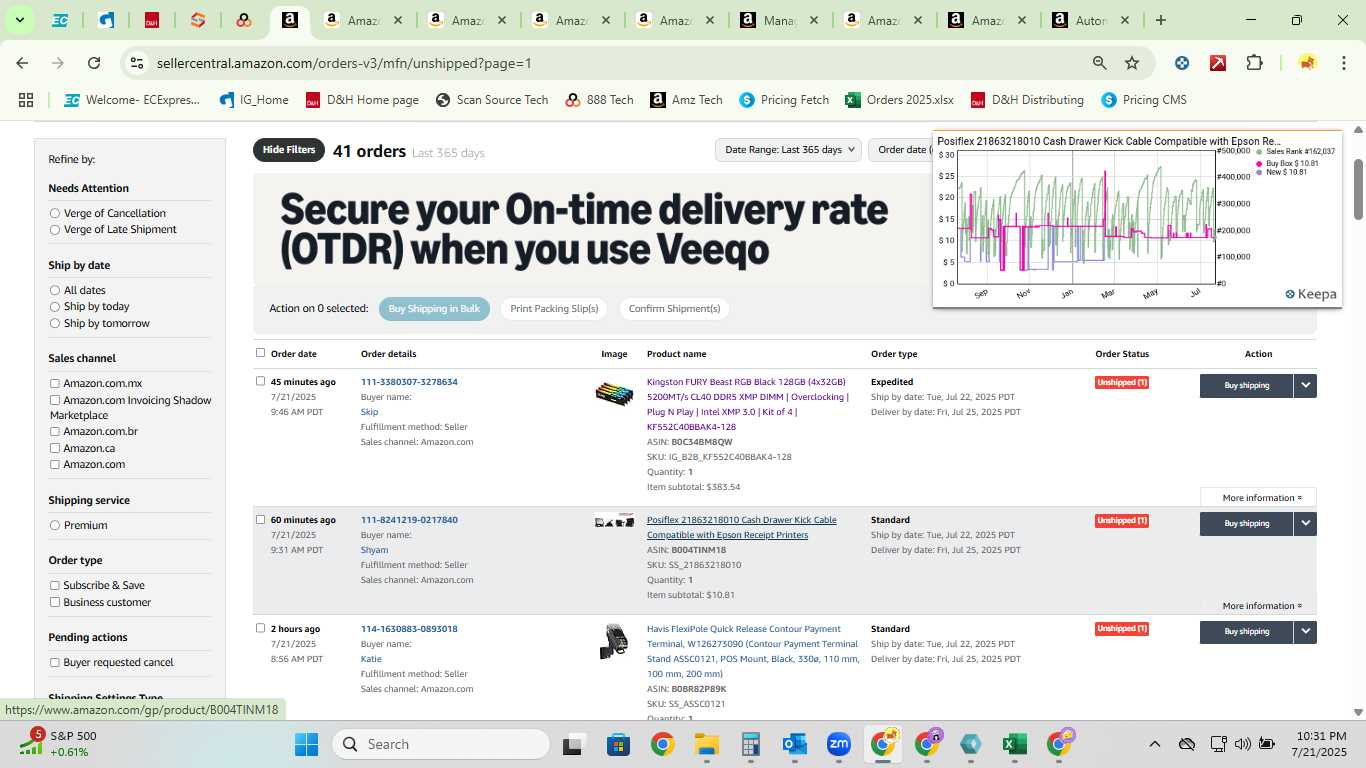Check Buyer requested cancel filter
Image resolution: width=1366 pixels, height=768 pixels.
(55, 662)
